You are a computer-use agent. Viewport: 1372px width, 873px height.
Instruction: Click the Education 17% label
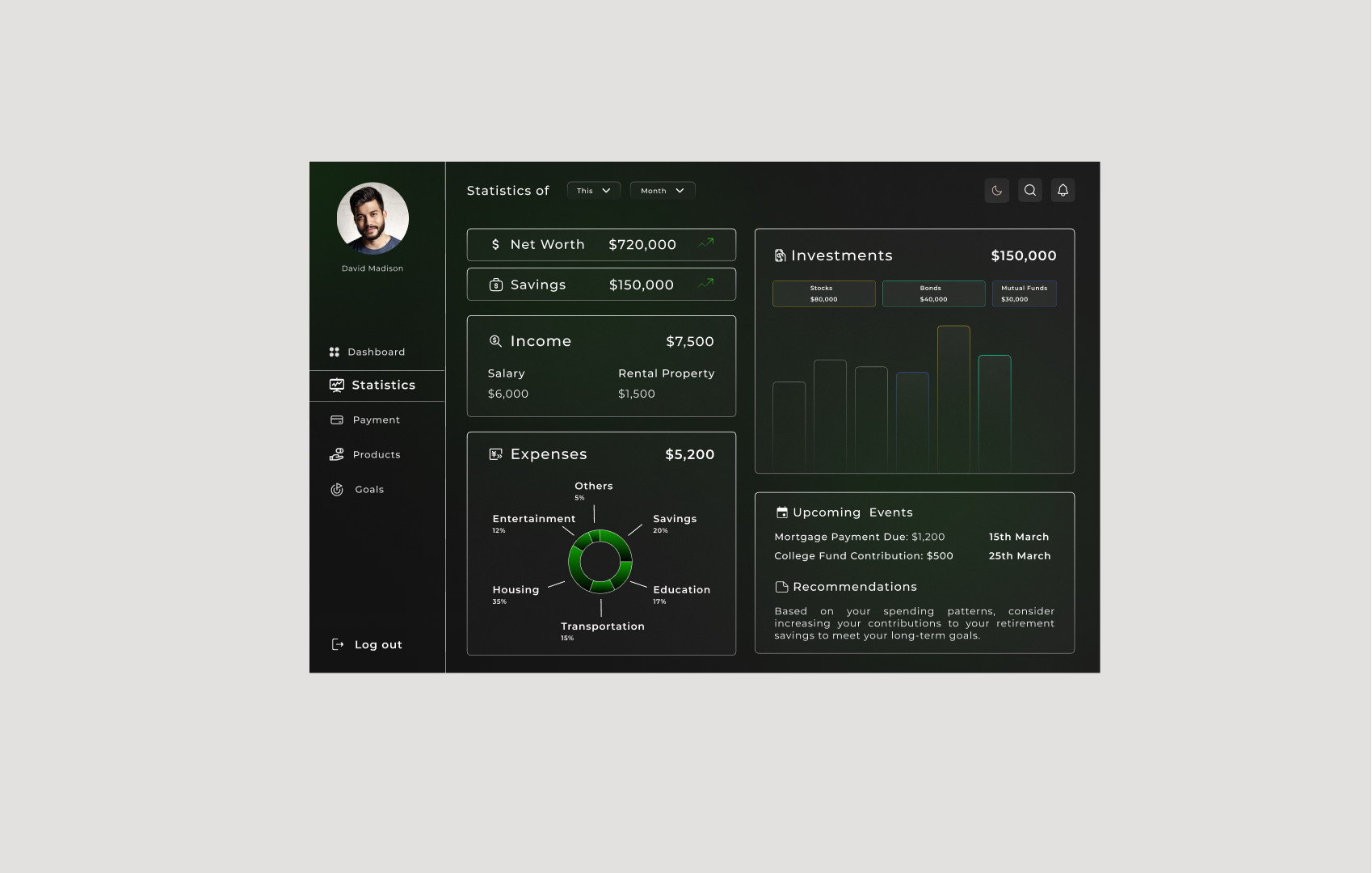pyautogui.click(x=682, y=594)
